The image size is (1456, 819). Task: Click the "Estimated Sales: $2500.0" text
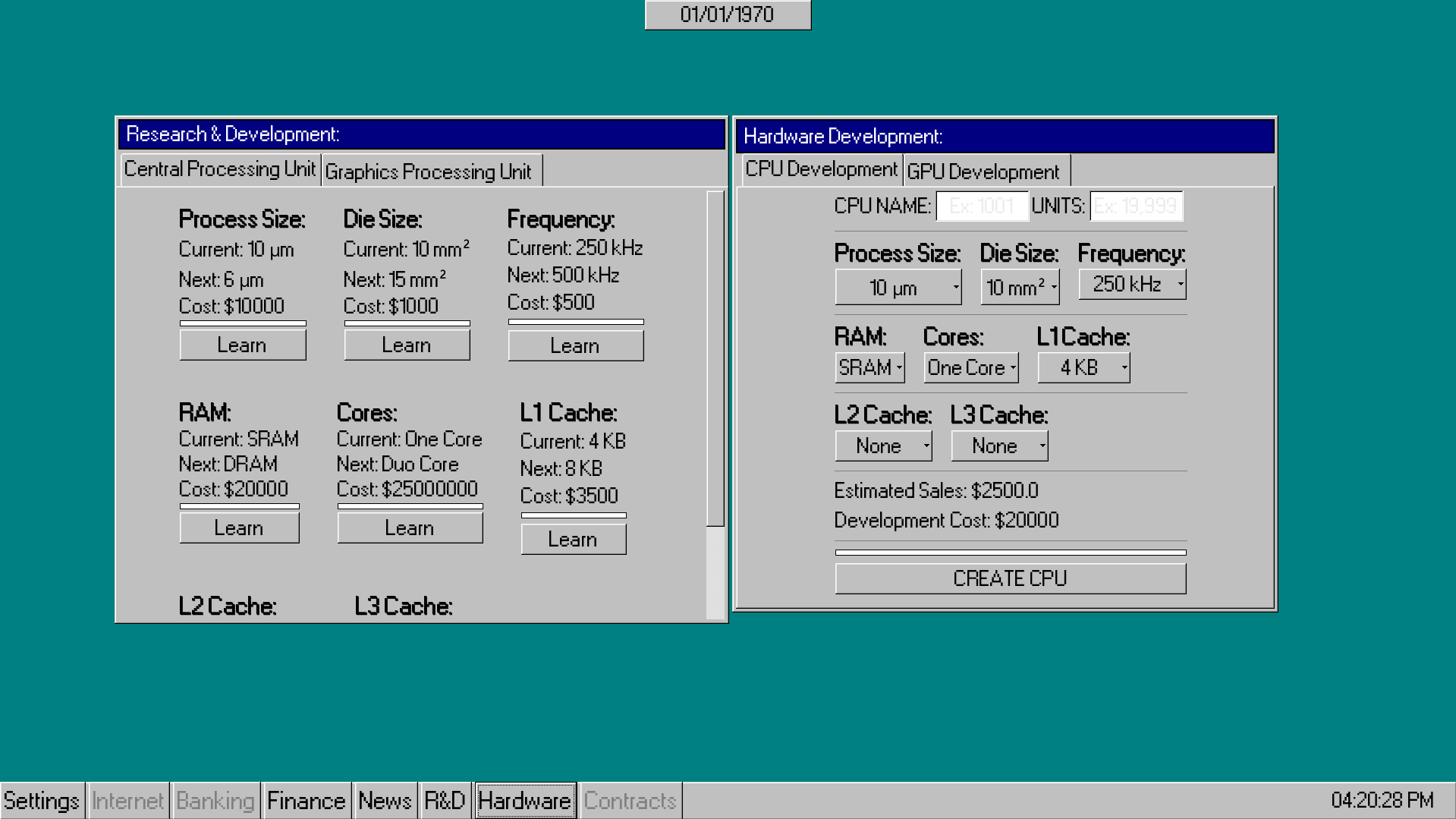pyautogui.click(x=936, y=491)
